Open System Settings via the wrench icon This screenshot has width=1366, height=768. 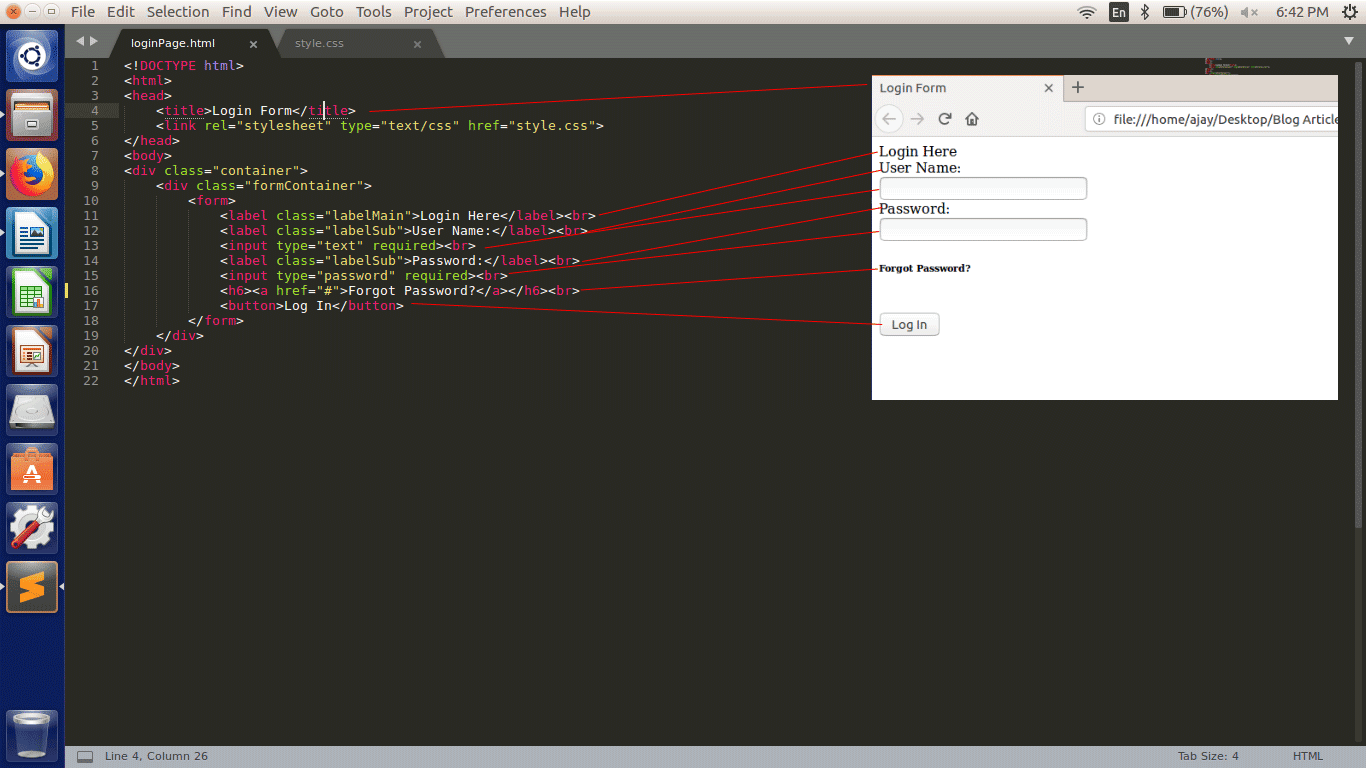[32, 527]
